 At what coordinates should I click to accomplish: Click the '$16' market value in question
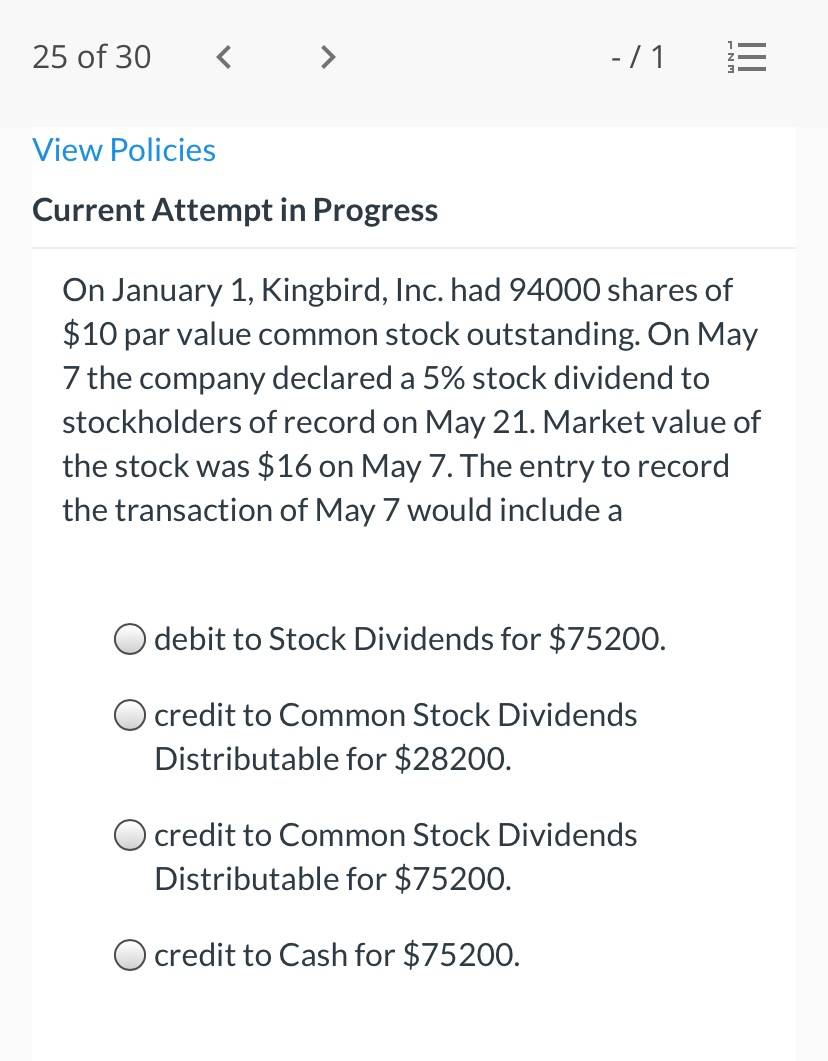click(x=284, y=466)
